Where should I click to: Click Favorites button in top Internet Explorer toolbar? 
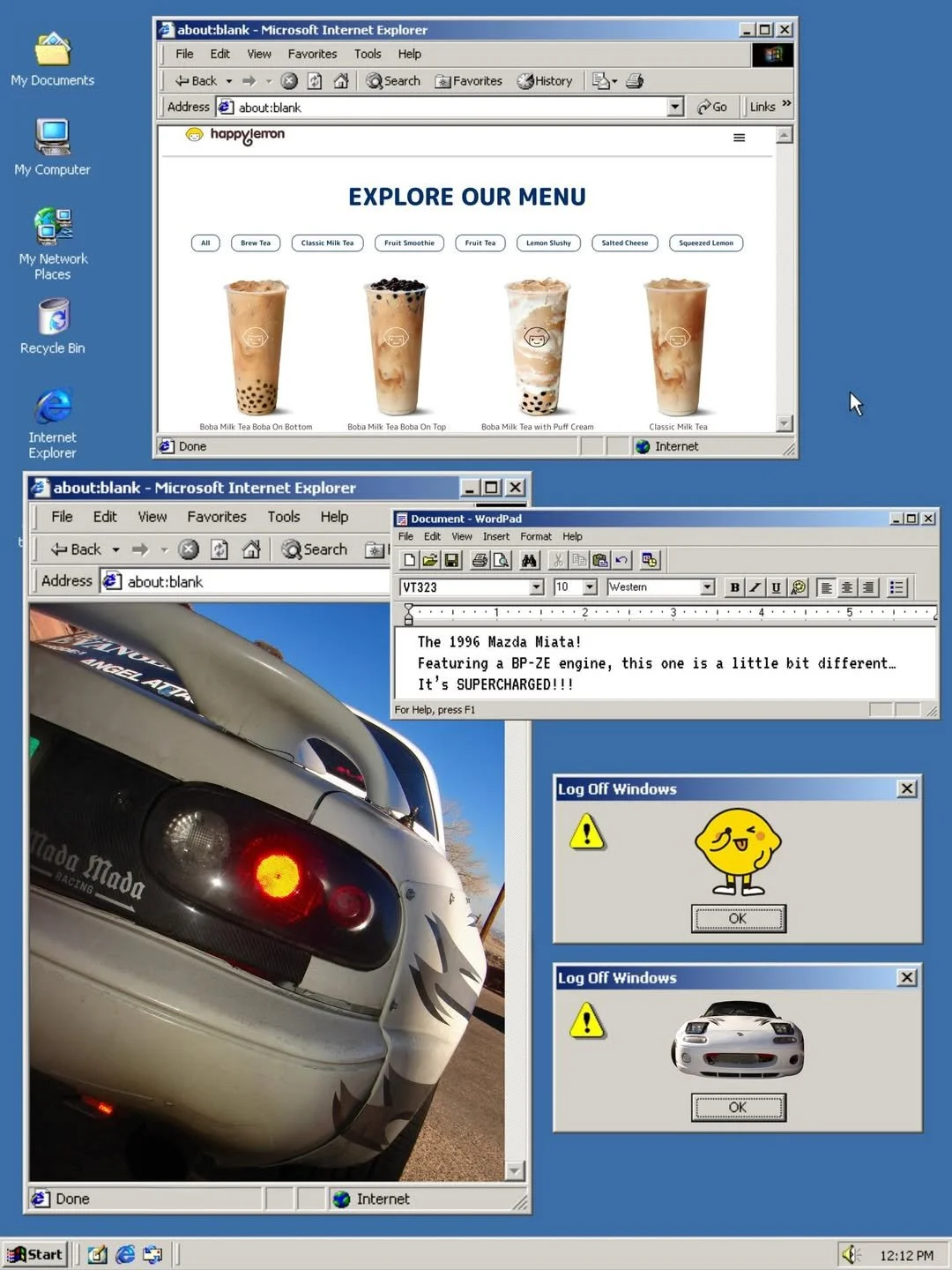point(468,81)
